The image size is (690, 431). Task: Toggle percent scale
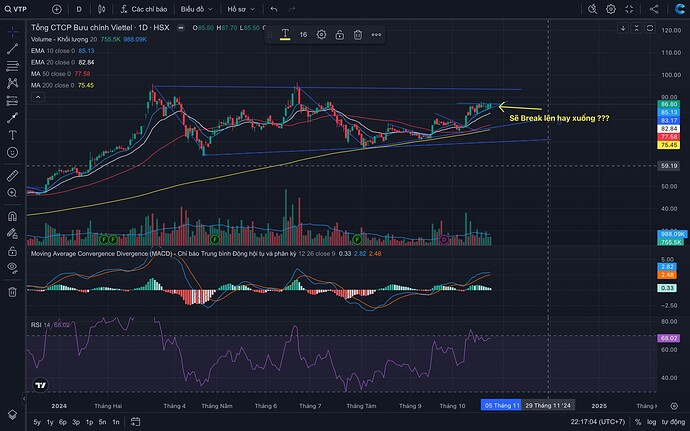pyautogui.click(x=638, y=422)
